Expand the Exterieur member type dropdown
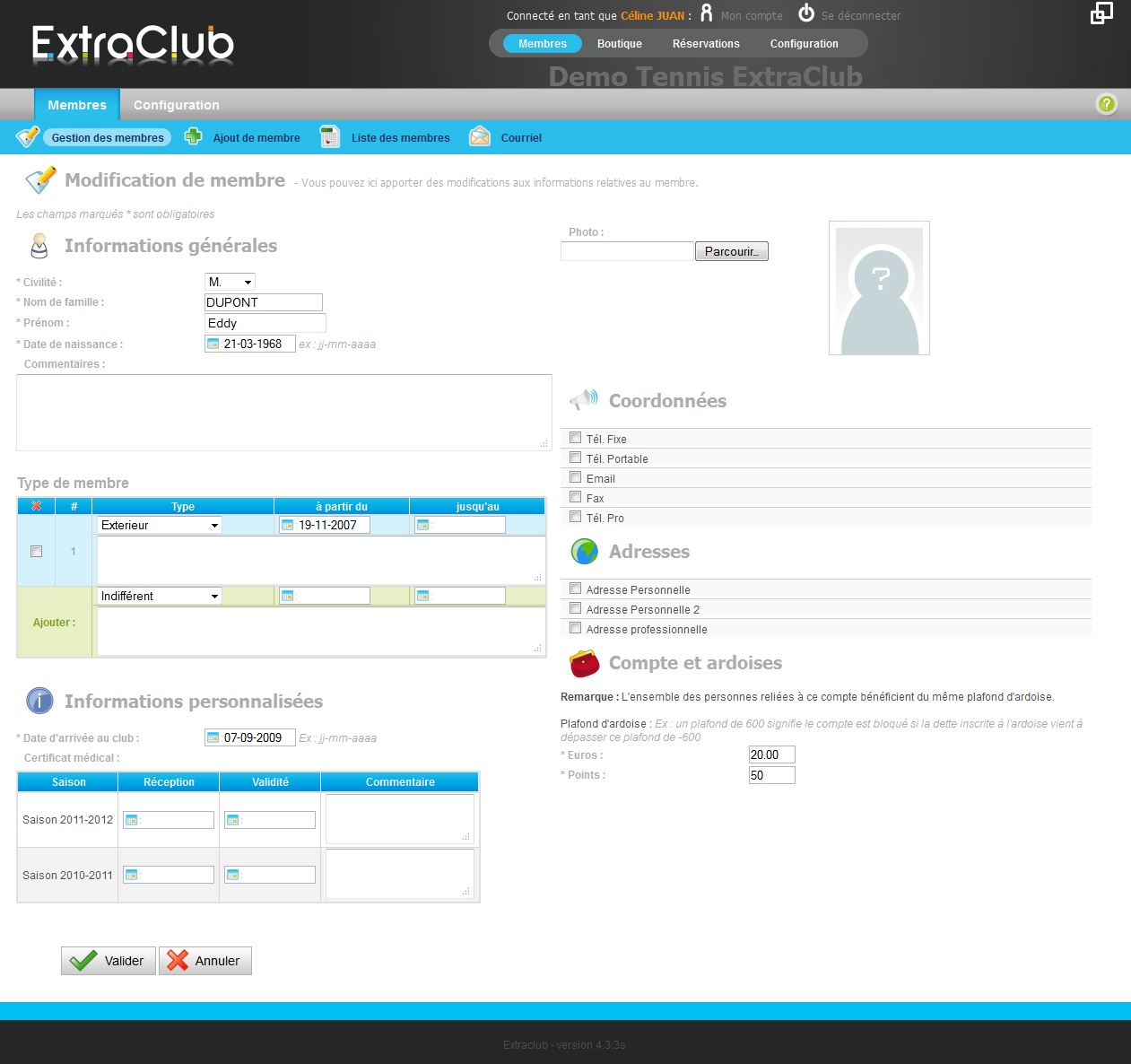The height and width of the screenshot is (1064, 1131). (160, 525)
